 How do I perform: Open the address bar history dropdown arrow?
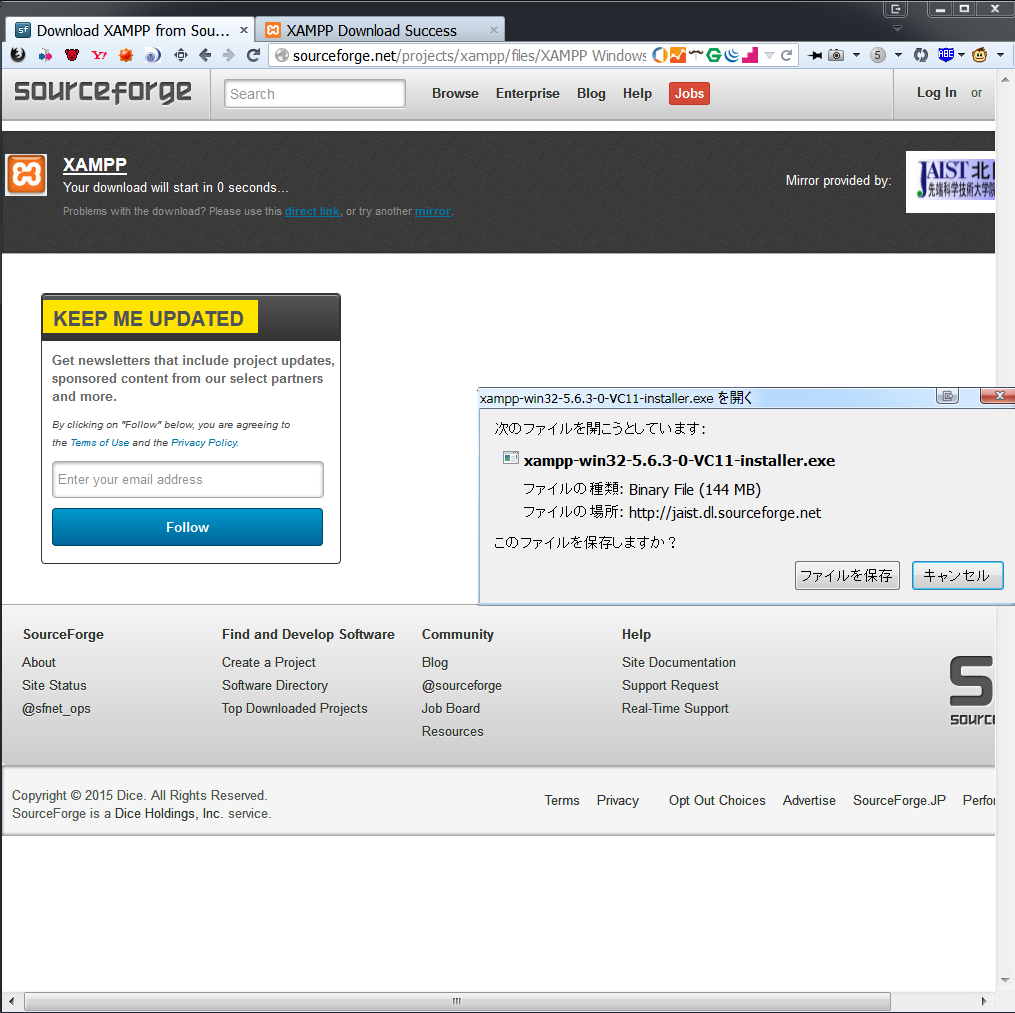(769, 56)
